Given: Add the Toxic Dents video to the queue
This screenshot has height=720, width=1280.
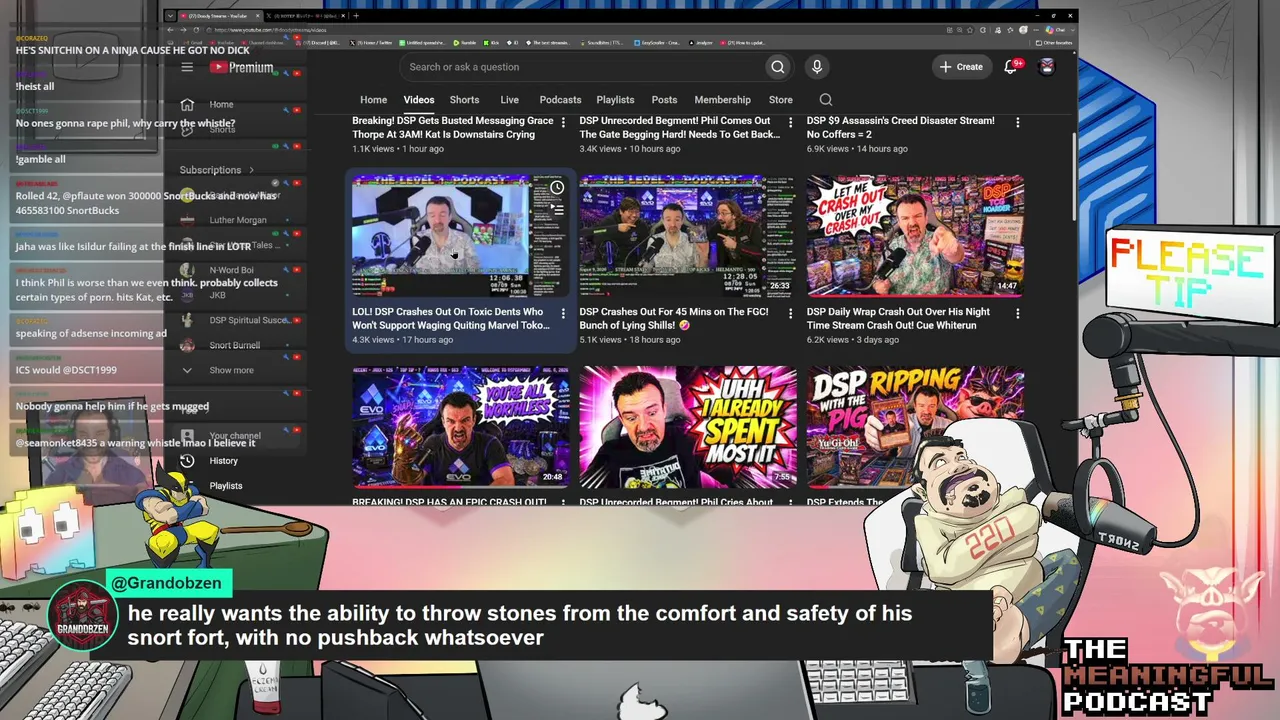Looking at the screenshot, I should pyautogui.click(x=557, y=209).
